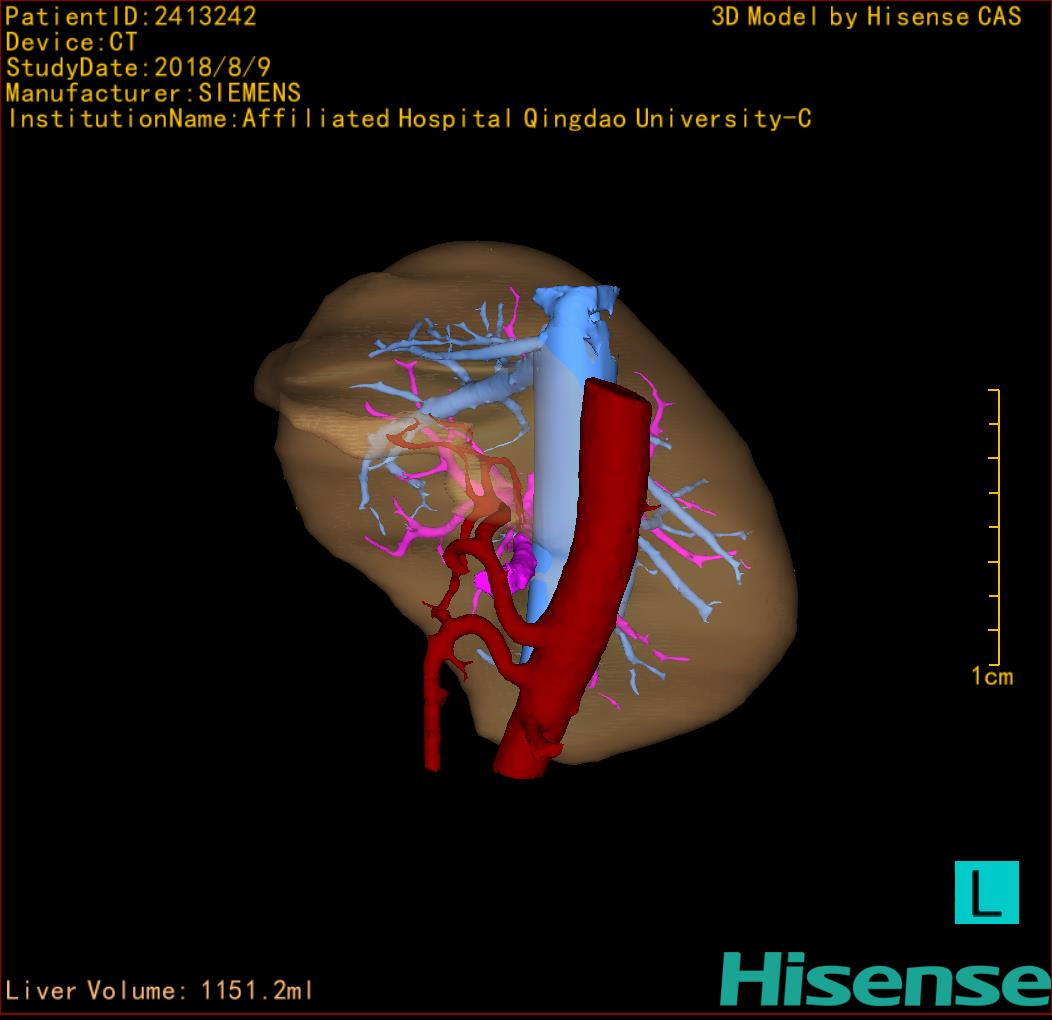This screenshot has height=1020, width=1052.
Task: Click the PatientID:2413242 text
Action: click(130, 16)
